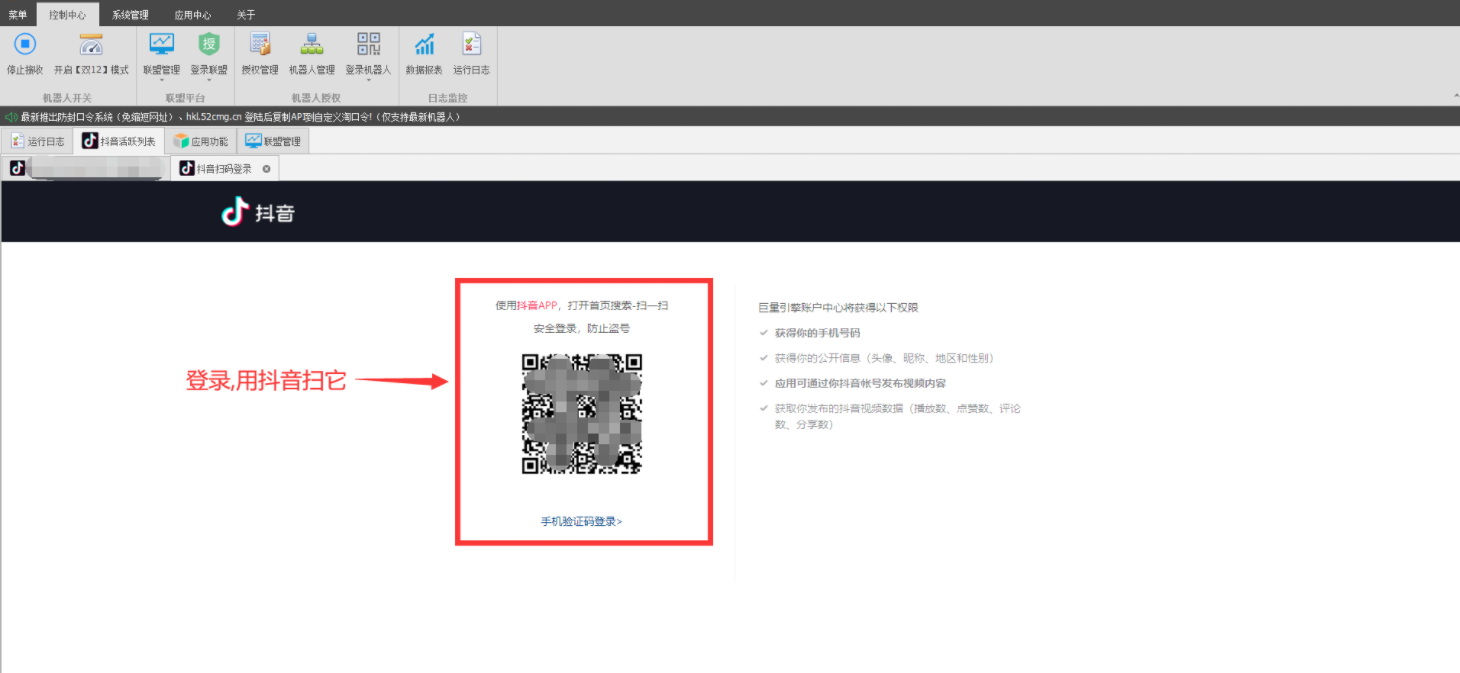
Task: Collapse the ribbon with the corner arrow
Action: pos(1454,95)
